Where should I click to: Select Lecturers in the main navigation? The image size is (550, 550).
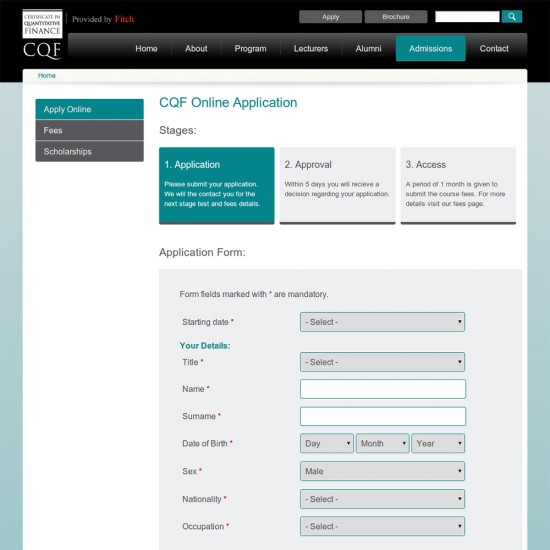[311, 48]
